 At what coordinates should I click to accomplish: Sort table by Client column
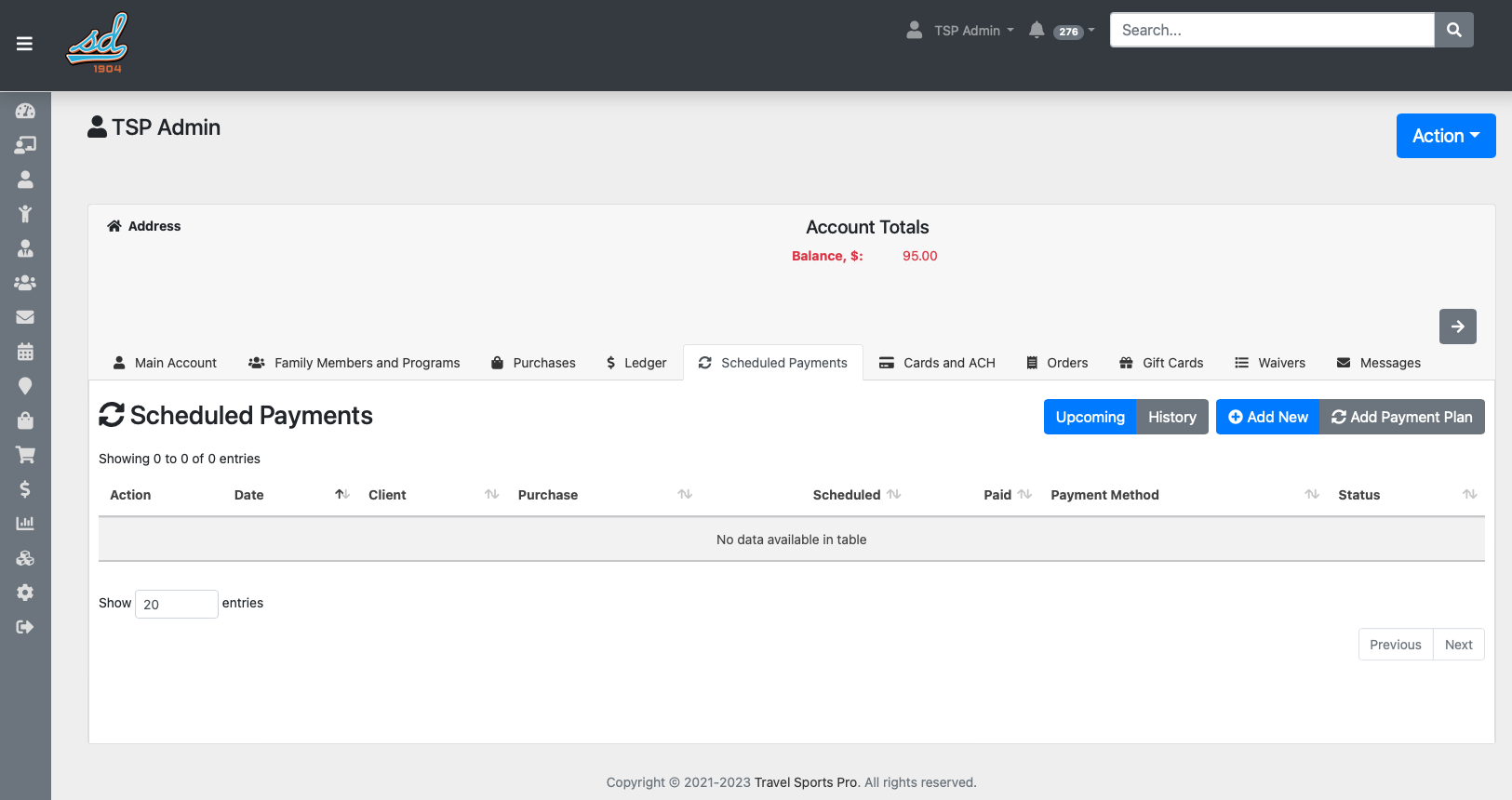click(x=432, y=495)
